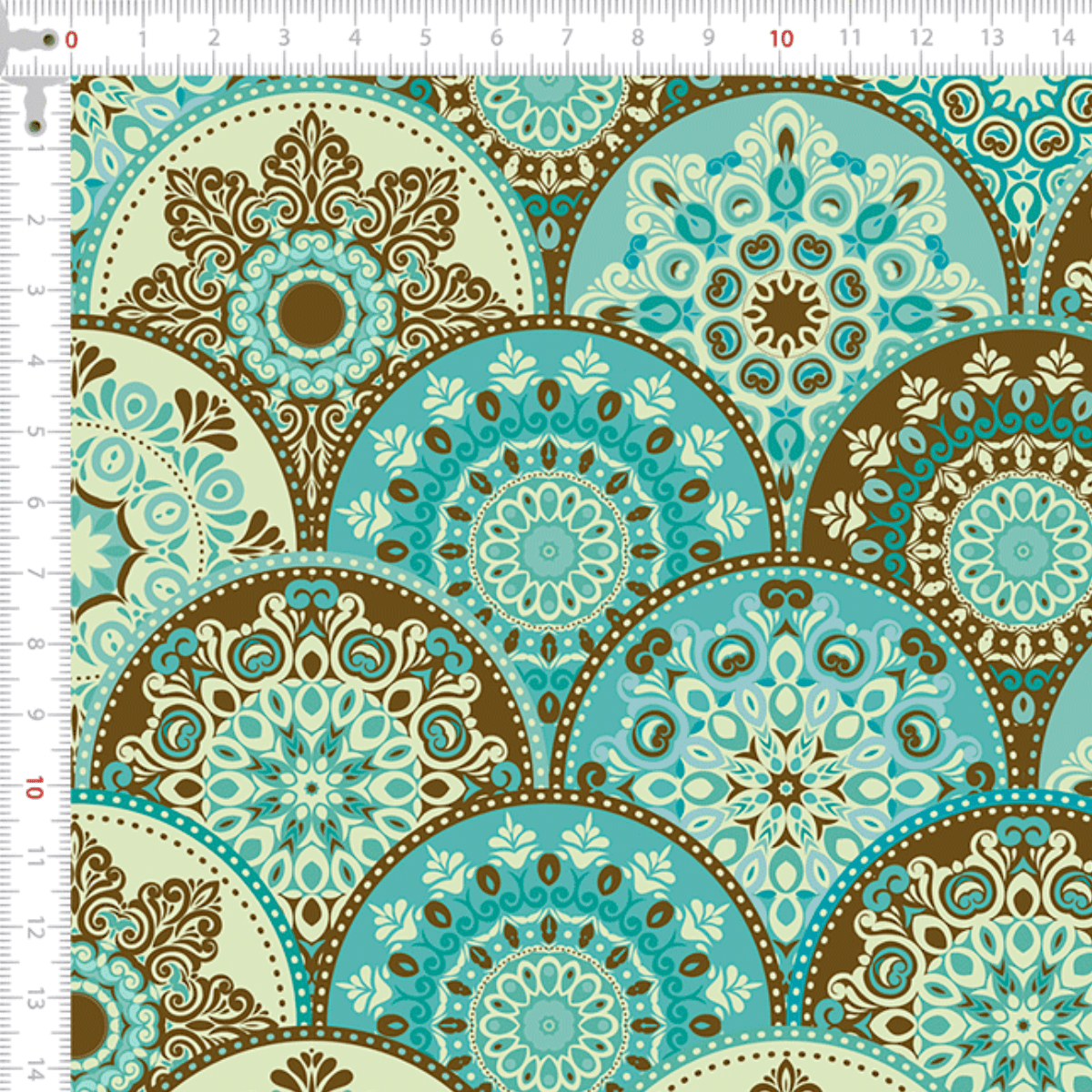Click the partial rosette at the top edge
1092x1092 pixels.
click(x=548, y=91)
